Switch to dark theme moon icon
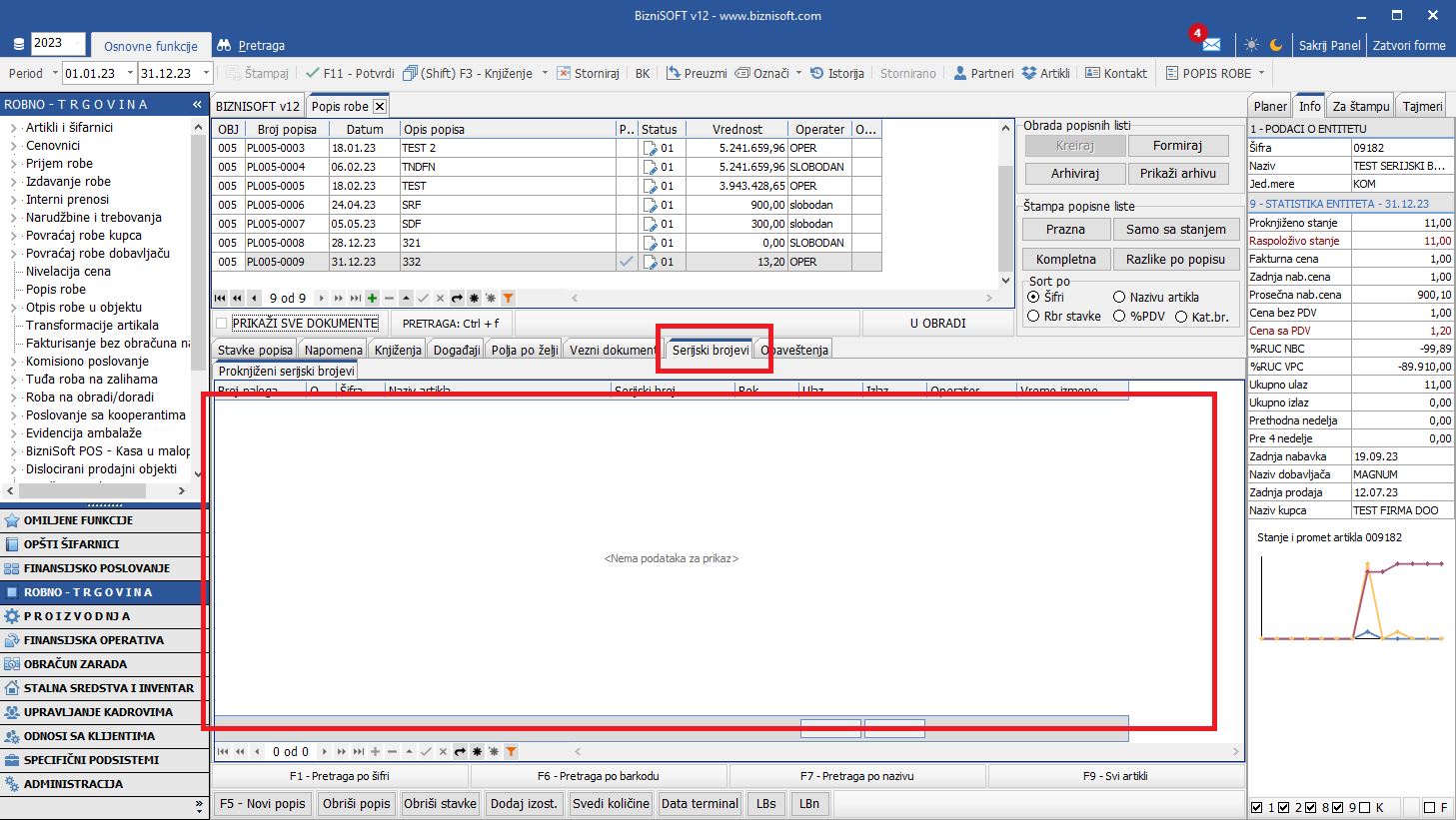The height and width of the screenshot is (820, 1456). (1276, 45)
